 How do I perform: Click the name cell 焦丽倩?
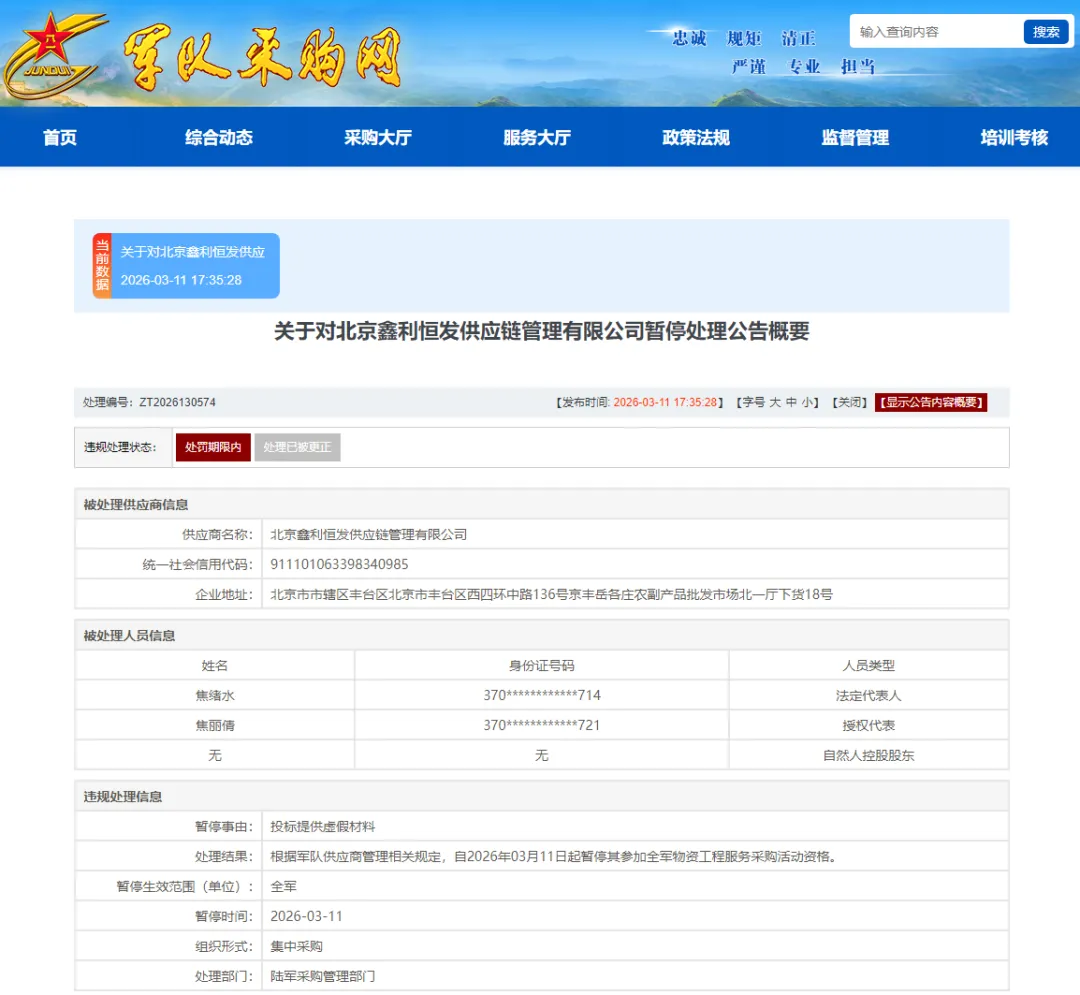pyautogui.click(x=215, y=725)
